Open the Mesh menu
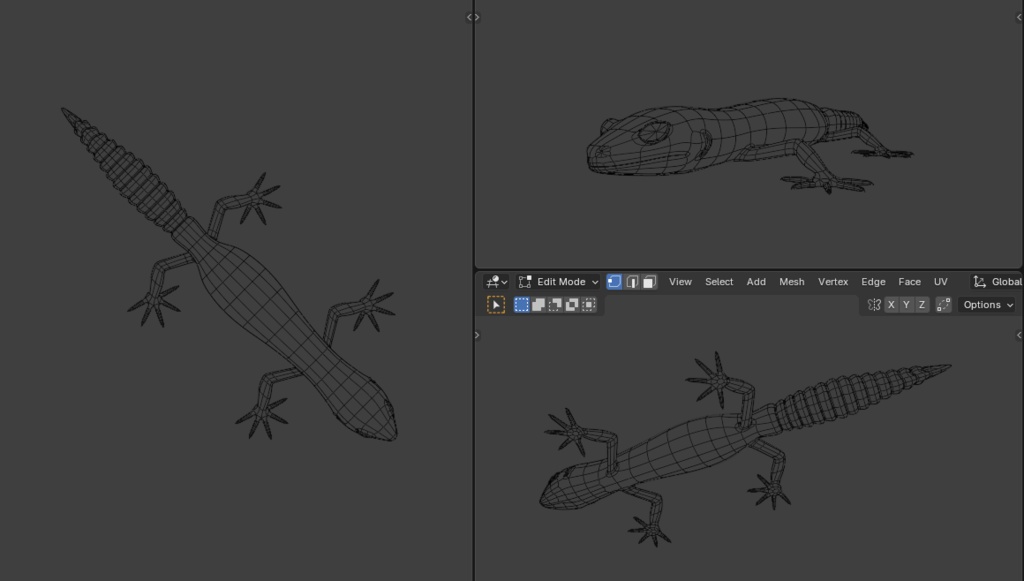 (x=791, y=282)
